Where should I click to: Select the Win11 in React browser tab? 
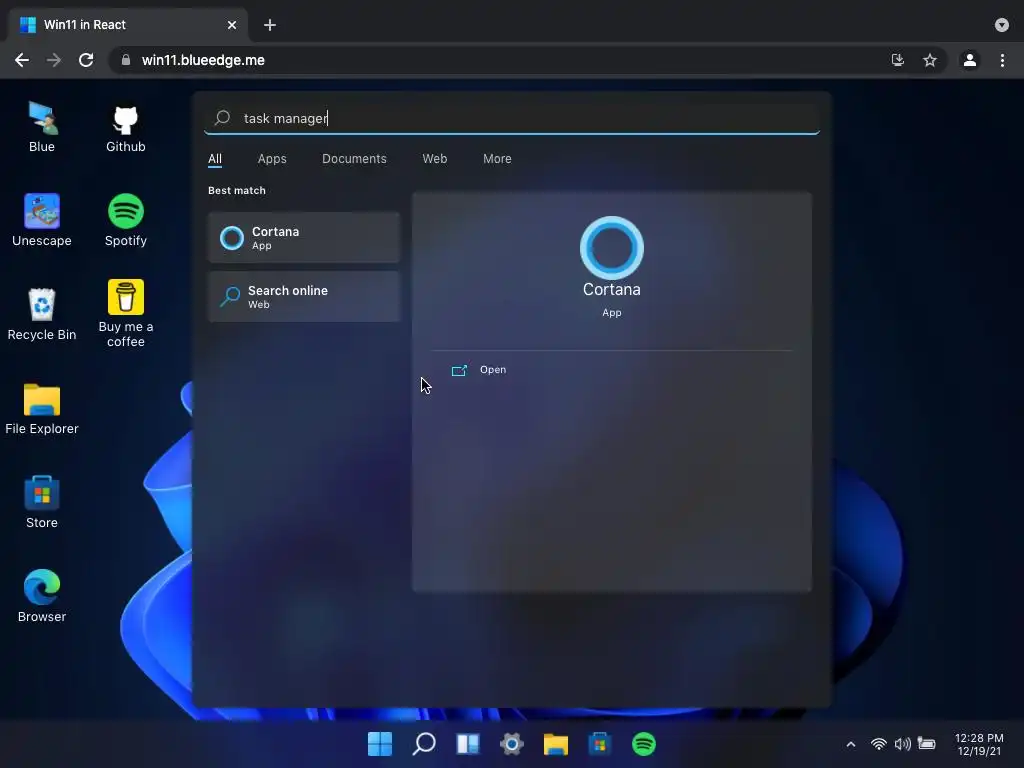tap(128, 25)
